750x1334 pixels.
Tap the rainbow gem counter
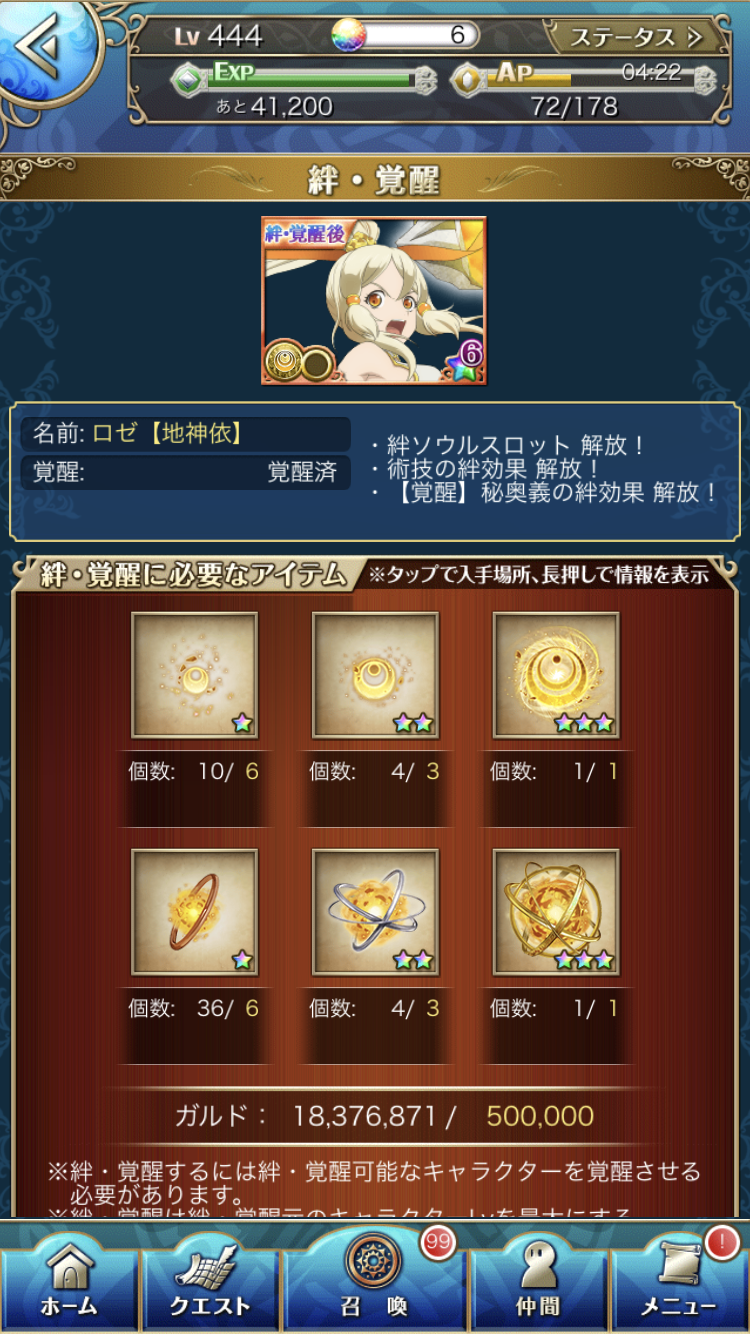405,36
